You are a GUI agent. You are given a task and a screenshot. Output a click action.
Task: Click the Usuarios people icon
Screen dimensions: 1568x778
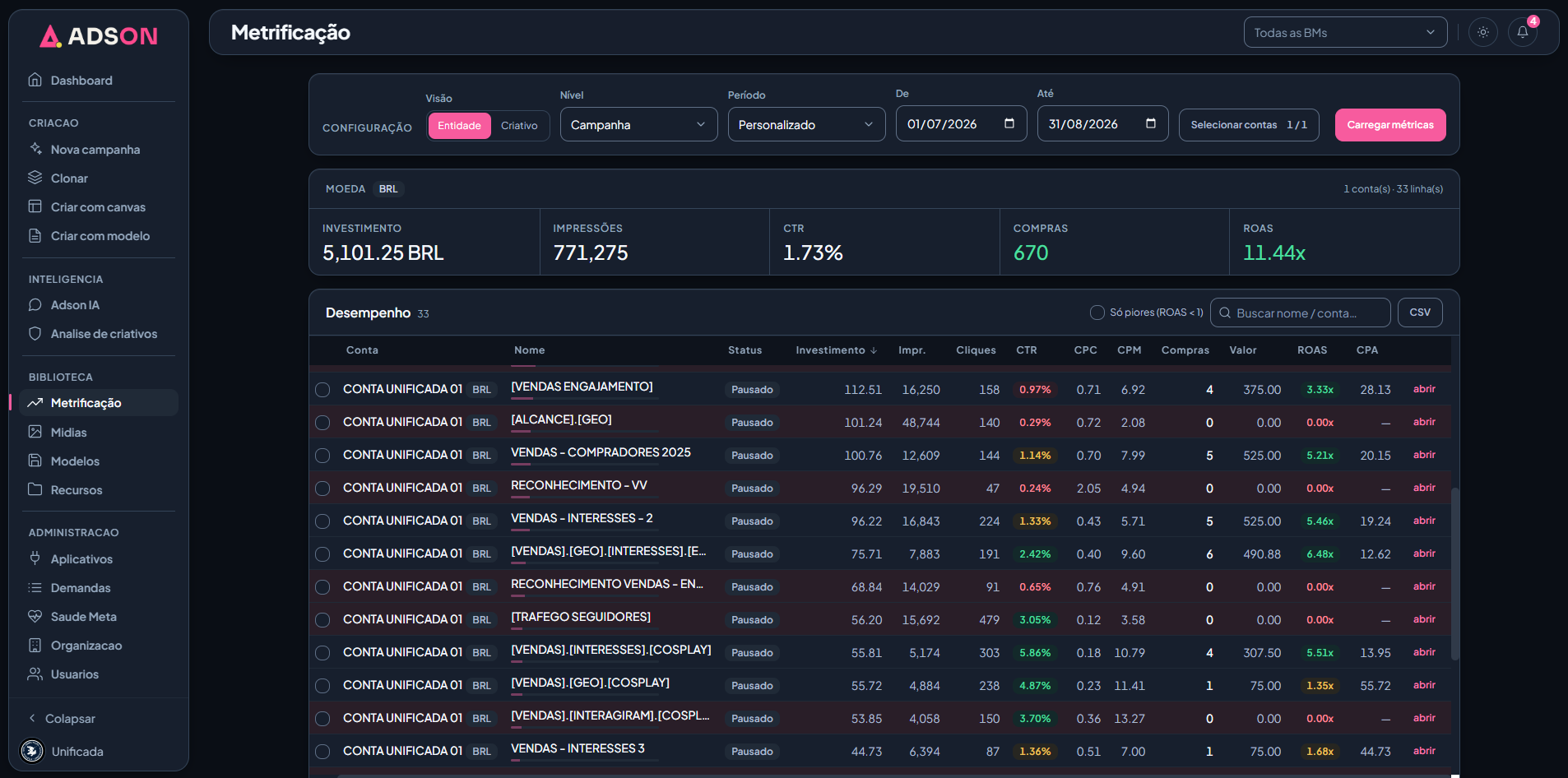[x=35, y=674]
